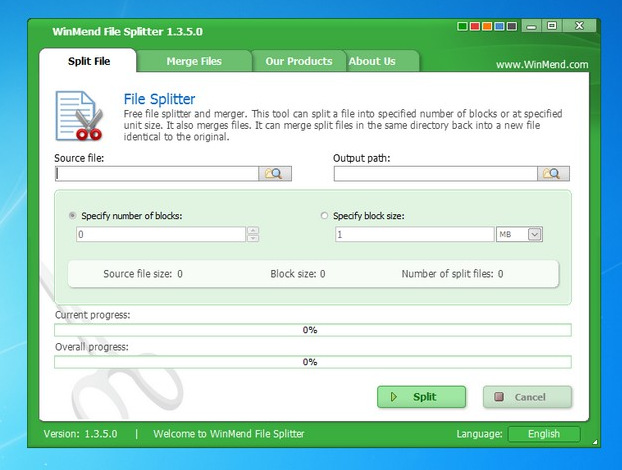
Task: Switch to the Split File tab
Action: pyautogui.click(x=88, y=61)
